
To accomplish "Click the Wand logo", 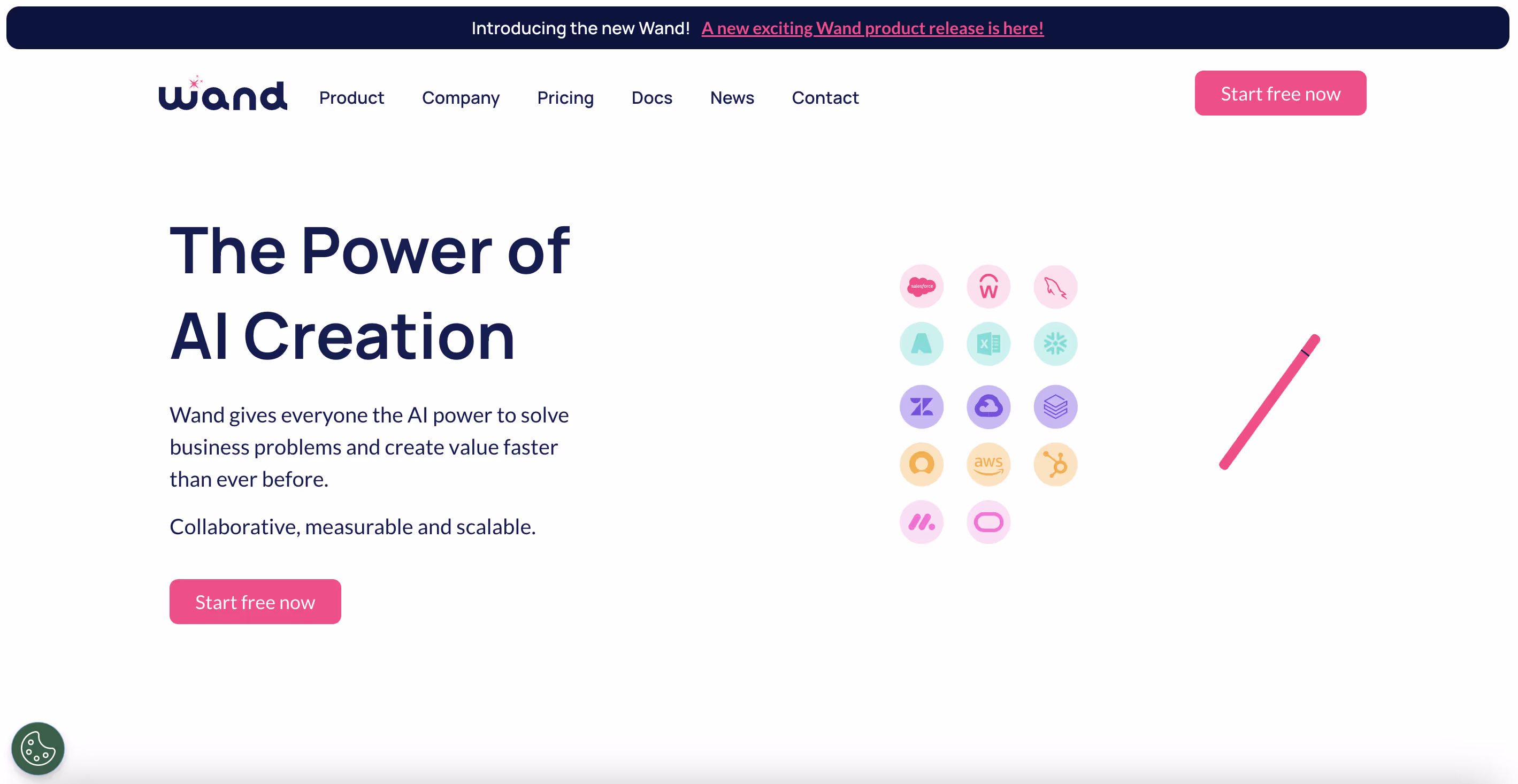I will click(223, 94).
